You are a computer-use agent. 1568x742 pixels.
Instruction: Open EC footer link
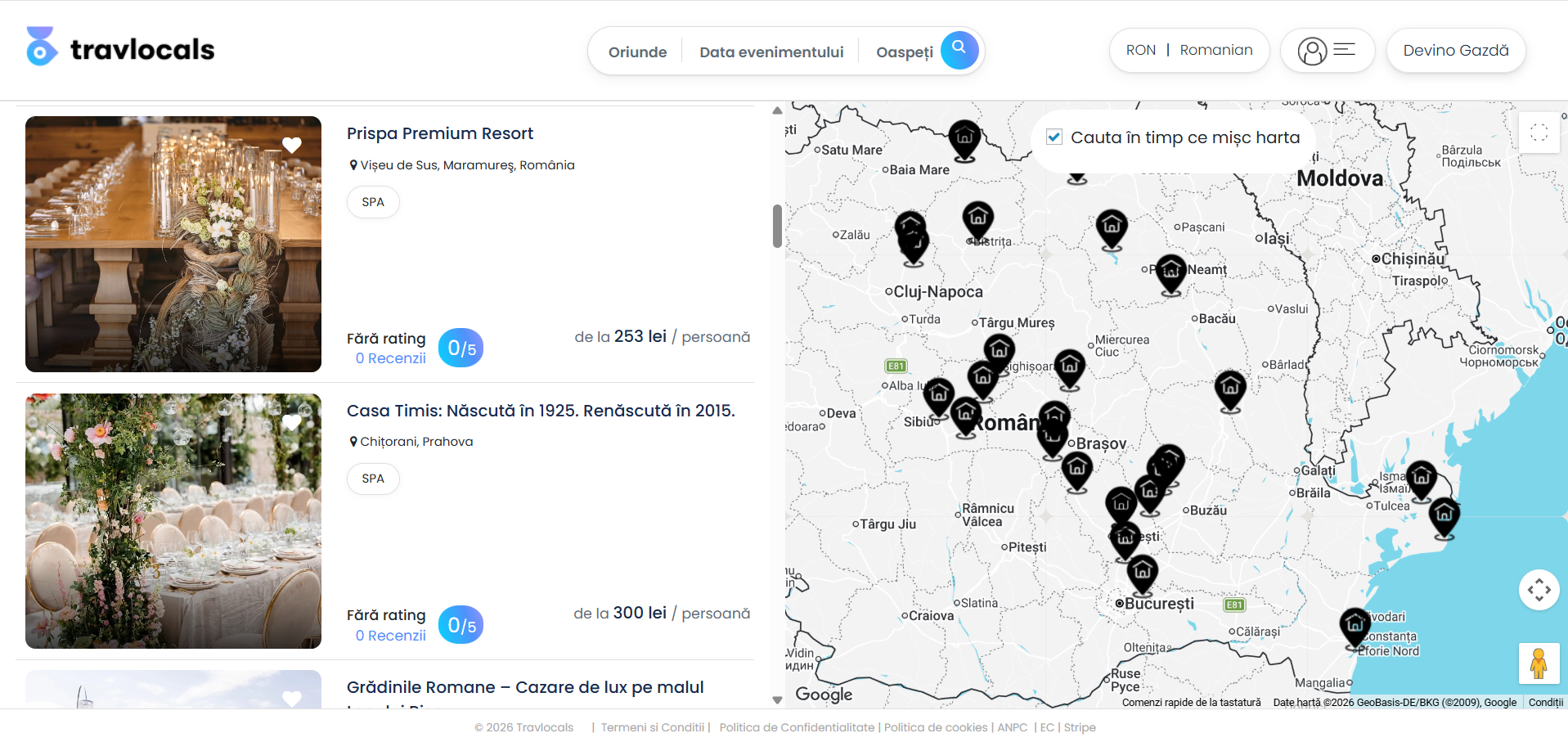pyautogui.click(x=1047, y=727)
